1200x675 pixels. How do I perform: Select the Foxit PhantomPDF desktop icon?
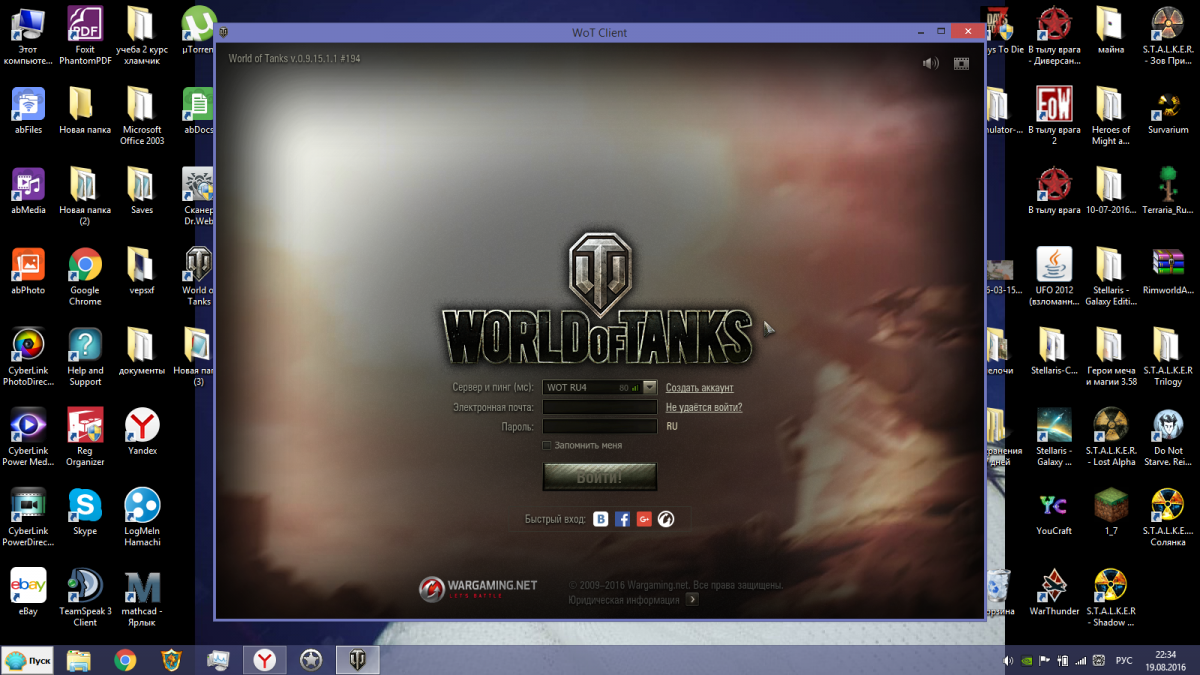point(85,36)
